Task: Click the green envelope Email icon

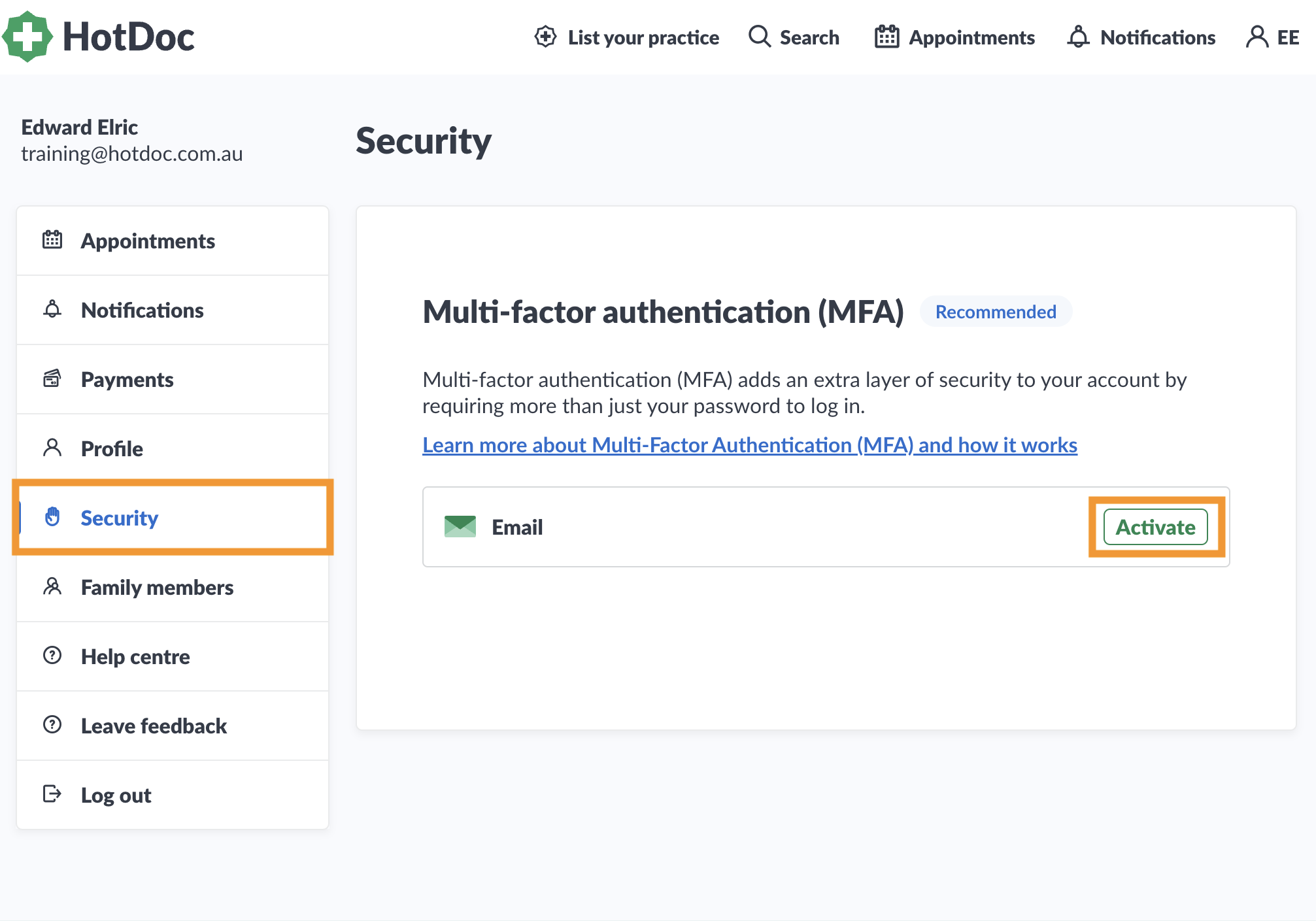Action: click(x=460, y=527)
